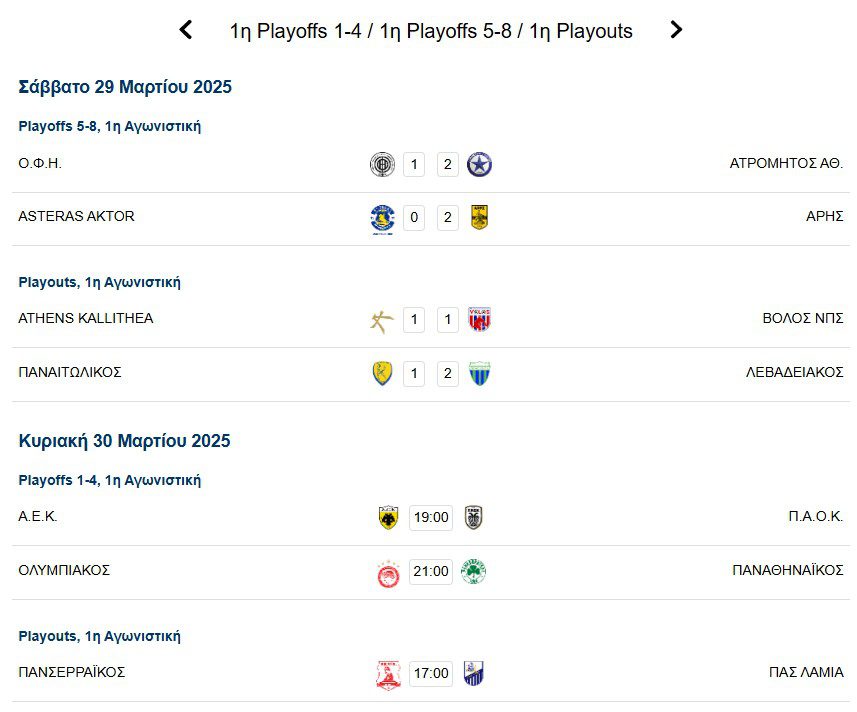Click the Levadeiakos green striped crest

[479, 374]
